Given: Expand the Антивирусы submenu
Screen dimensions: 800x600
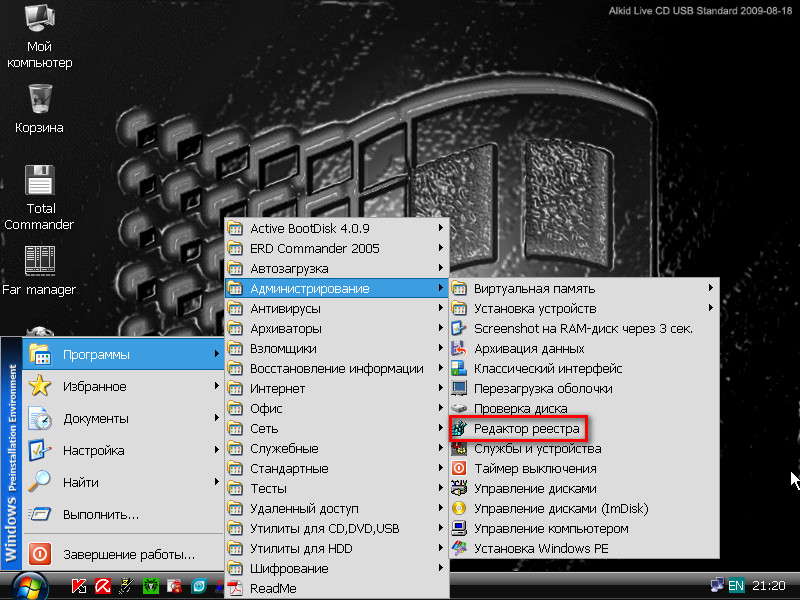Looking at the screenshot, I should click(x=337, y=308).
